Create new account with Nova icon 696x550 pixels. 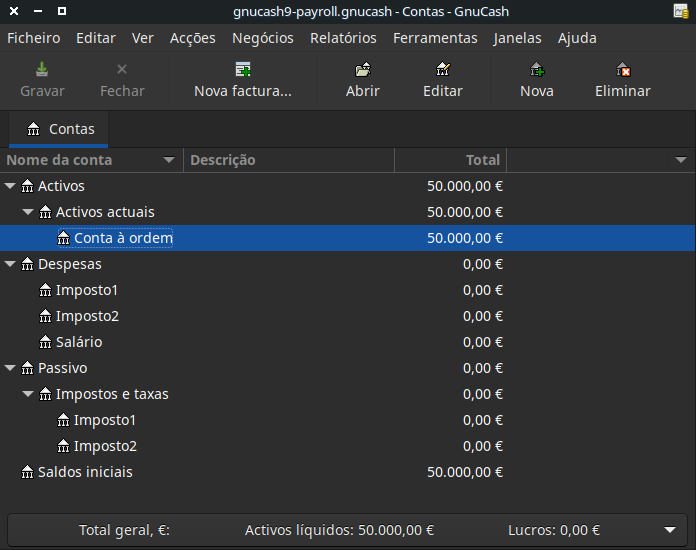tap(536, 70)
